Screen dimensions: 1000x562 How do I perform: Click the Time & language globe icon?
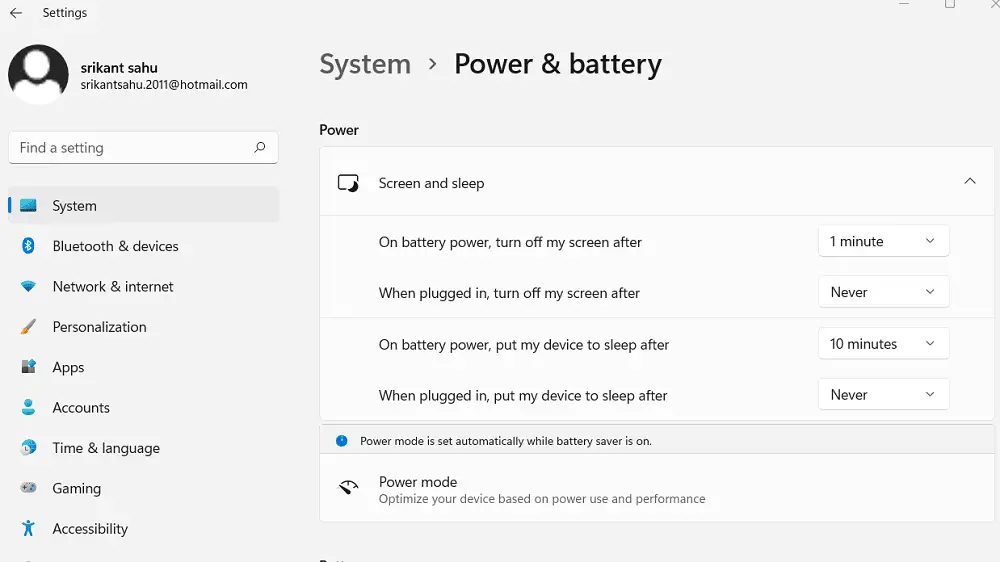pos(29,448)
